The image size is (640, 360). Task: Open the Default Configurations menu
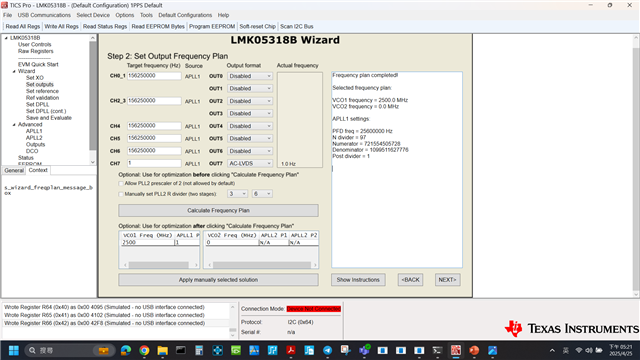pos(185,15)
